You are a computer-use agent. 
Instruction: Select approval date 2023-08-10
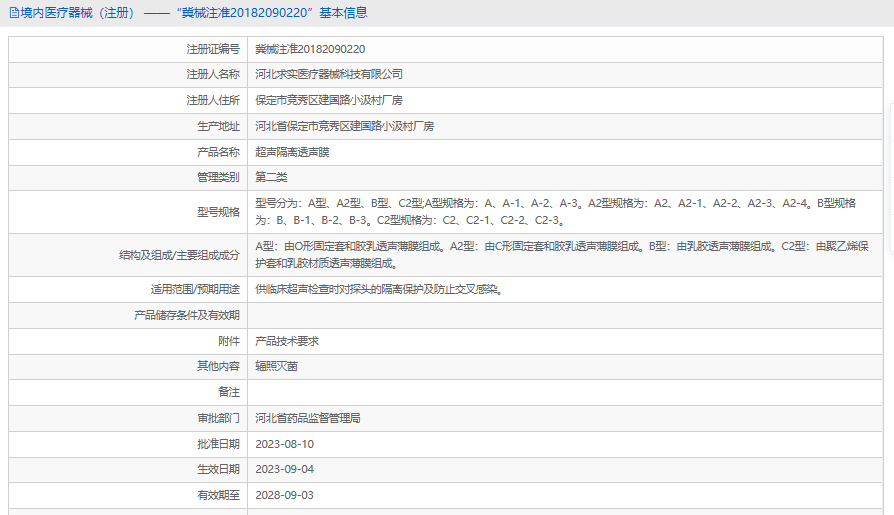(285, 444)
